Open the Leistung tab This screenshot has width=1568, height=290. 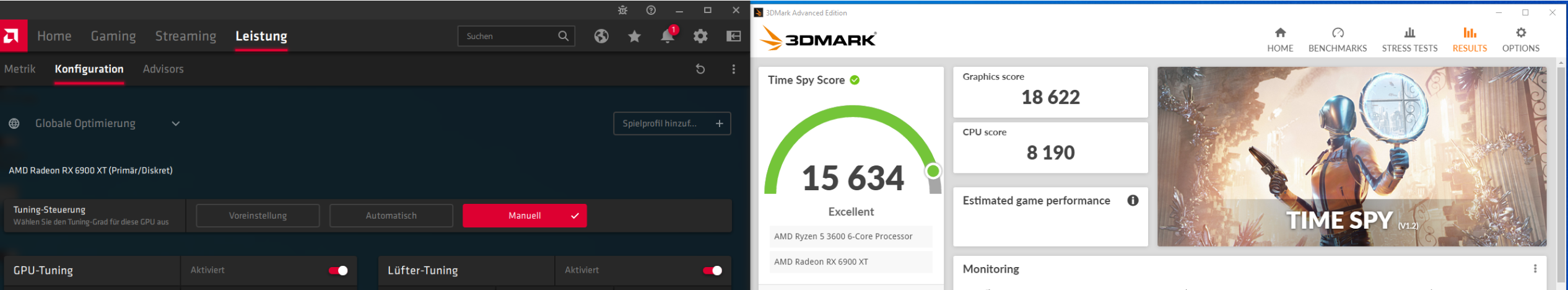[261, 36]
